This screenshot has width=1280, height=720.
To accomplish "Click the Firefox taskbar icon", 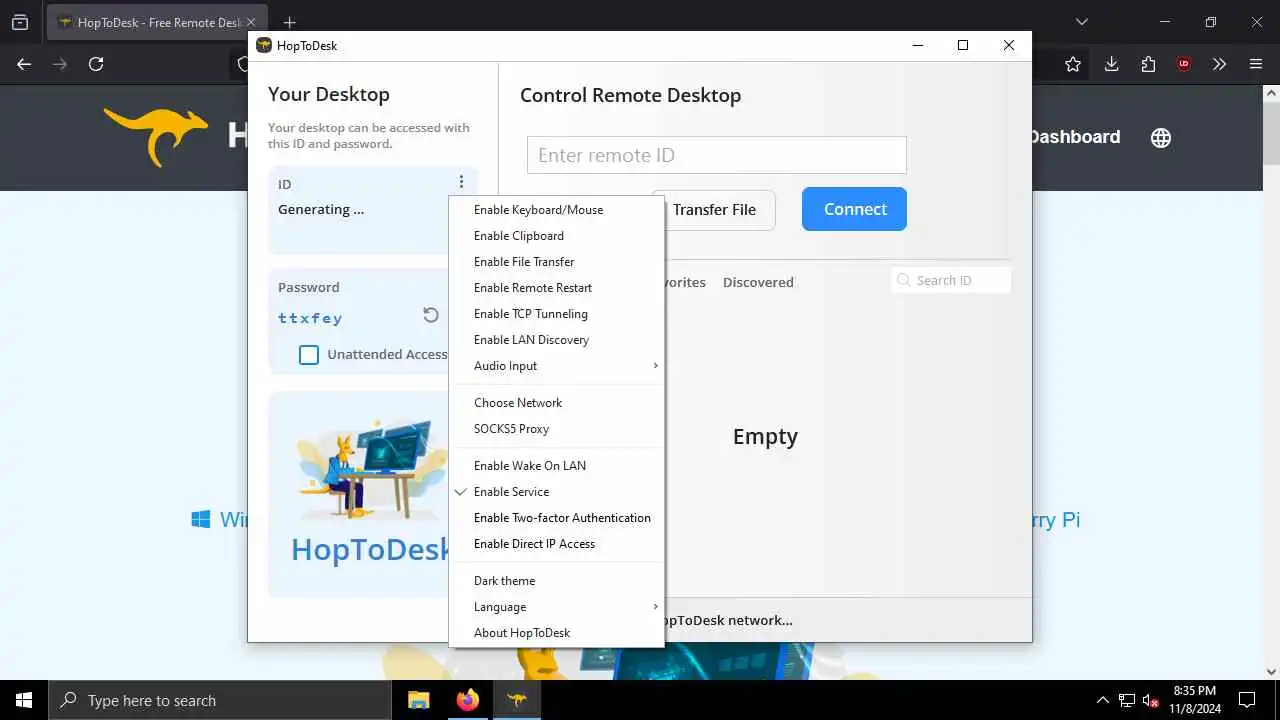I will click(x=468, y=700).
